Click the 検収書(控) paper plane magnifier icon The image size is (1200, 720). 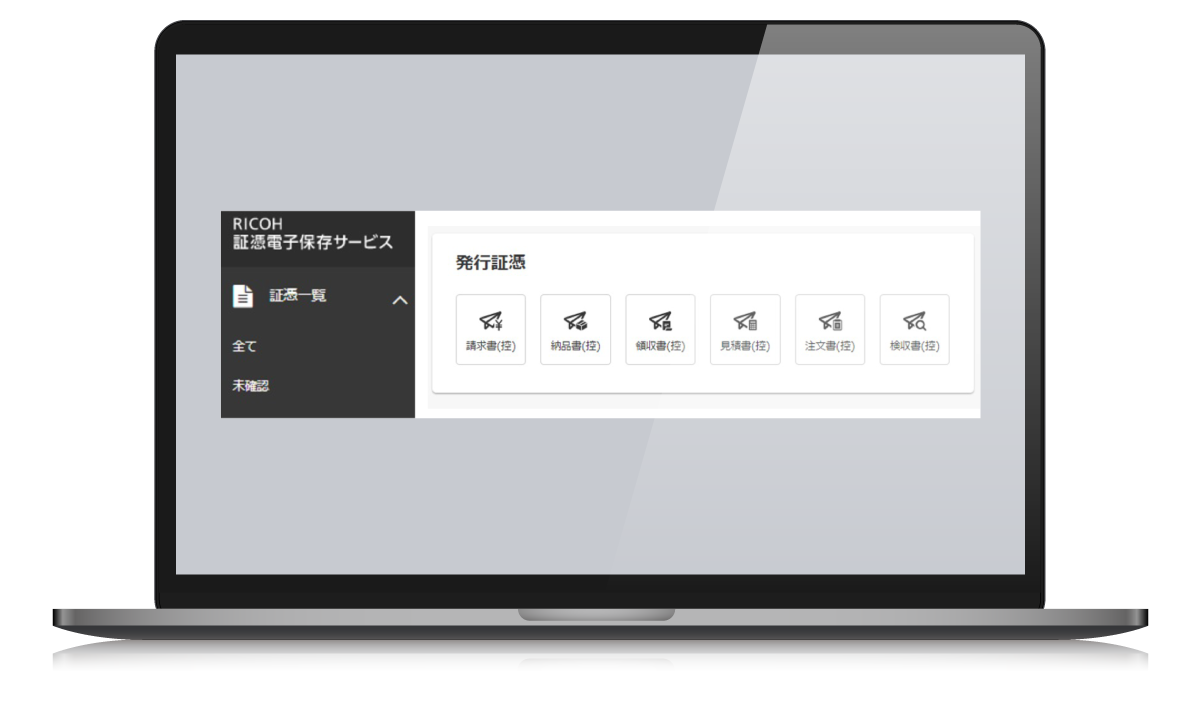coord(914,321)
